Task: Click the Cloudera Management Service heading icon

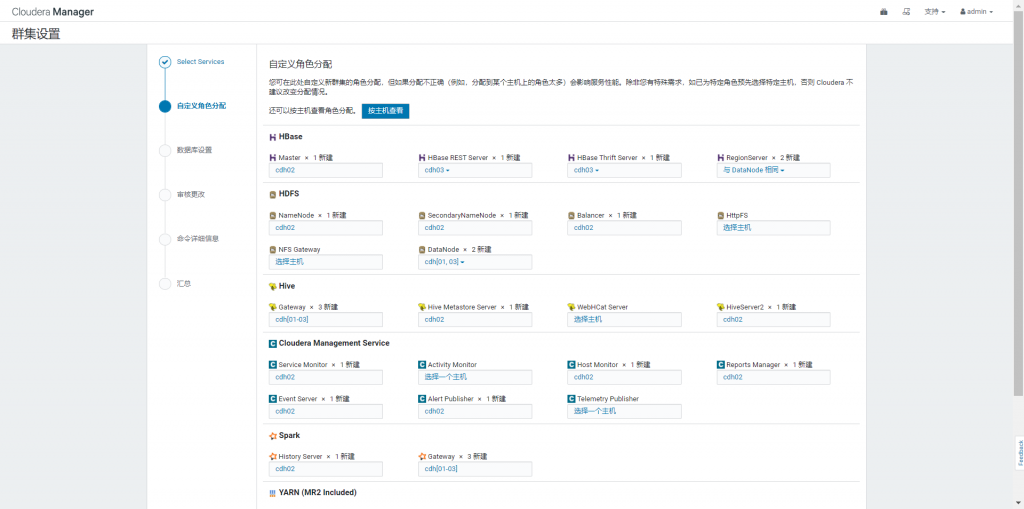Action: (273, 343)
